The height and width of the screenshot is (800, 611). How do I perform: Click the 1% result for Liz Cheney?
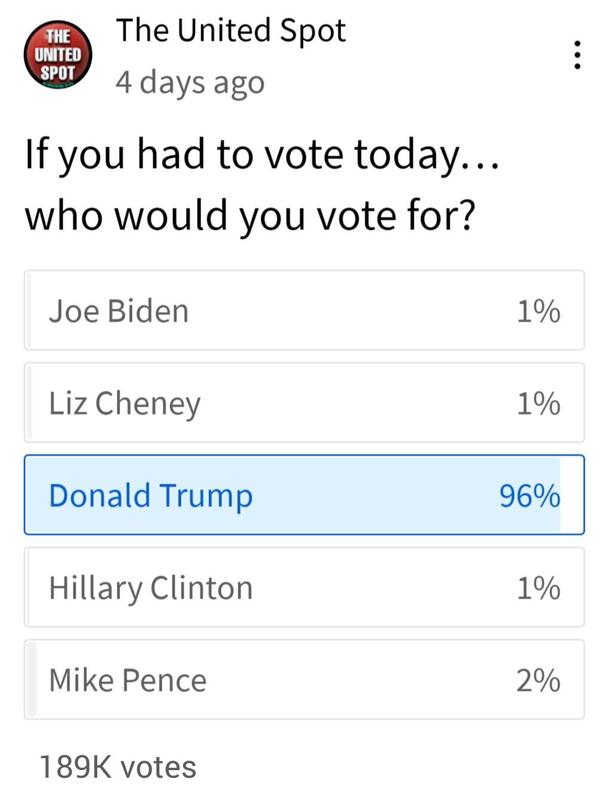tap(539, 404)
